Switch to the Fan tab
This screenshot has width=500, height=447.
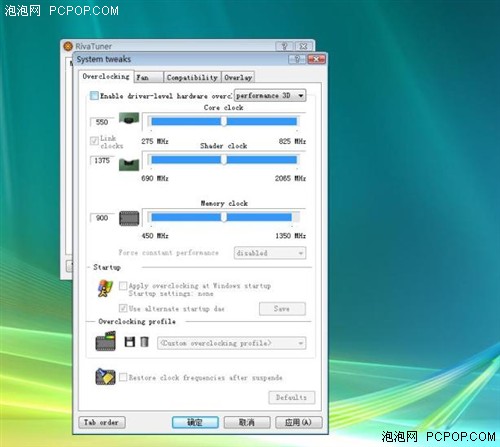pos(149,78)
